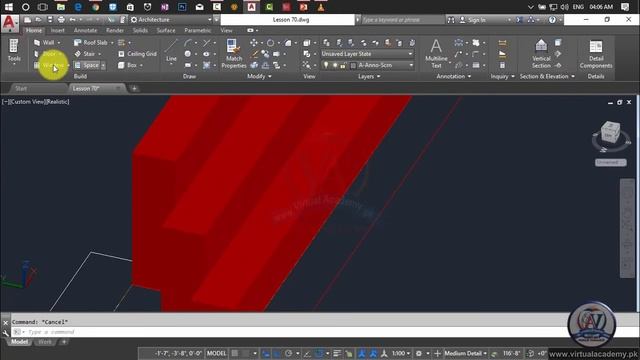Image resolution: width=640 pixels, height=360 pixels.
Task: Switch to the Render ribbon tab
Action: coord(115,31)
